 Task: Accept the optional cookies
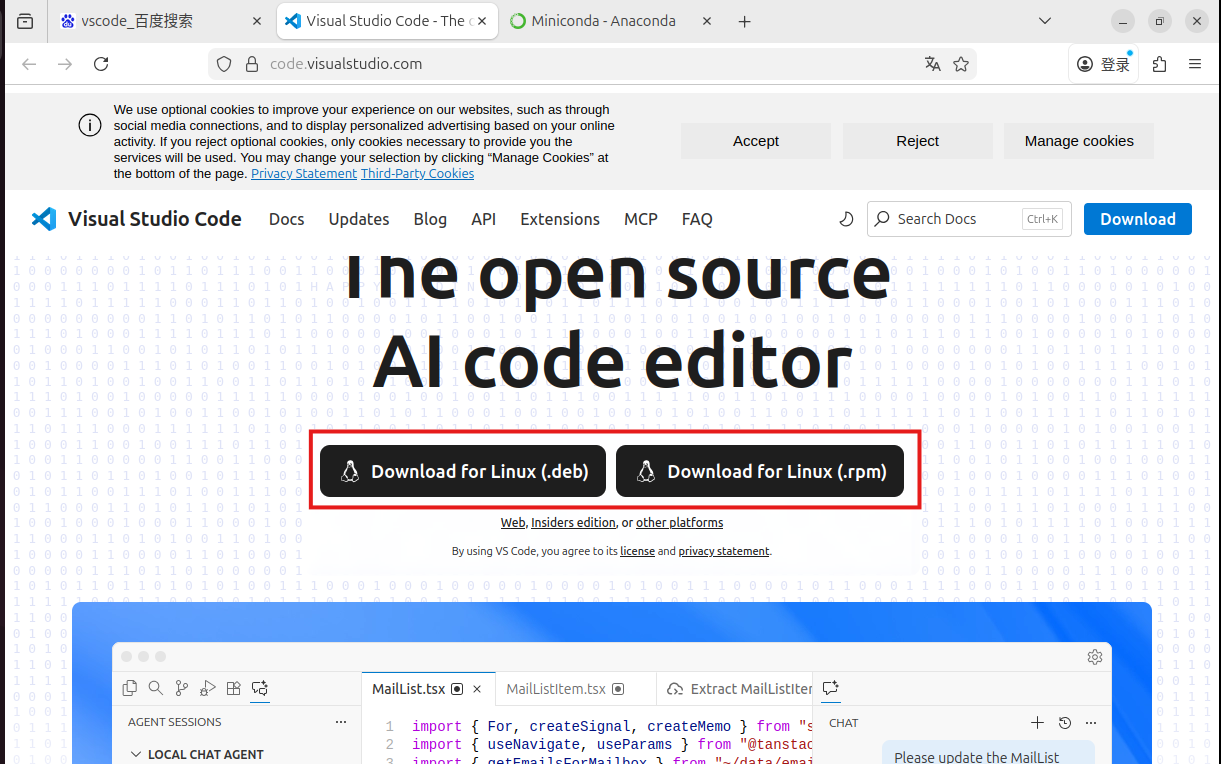pyautogui.click(x=755, y=141)
